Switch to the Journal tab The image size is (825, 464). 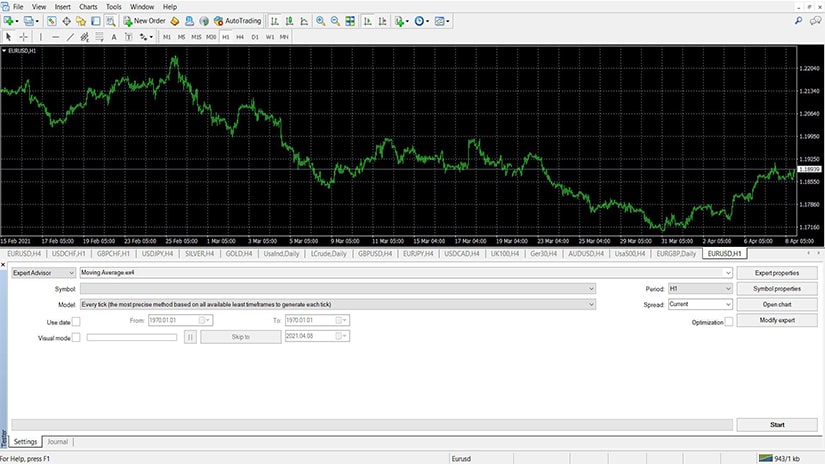(x=57, y=441)
